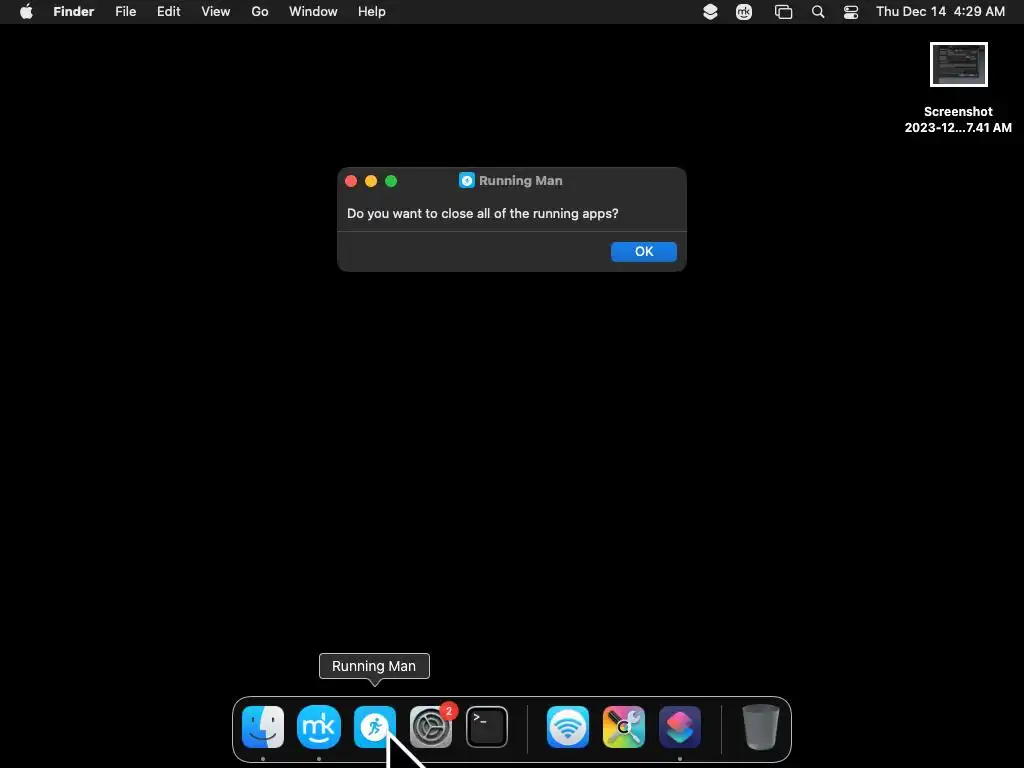1024x768 pixels.
Task: Launch ColorSync Utility in the Dock
Action: point(624,726)
